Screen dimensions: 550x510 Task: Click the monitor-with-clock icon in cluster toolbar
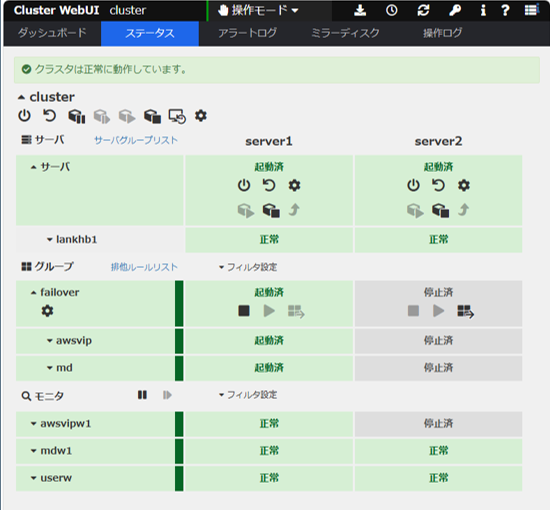point(177,116)
